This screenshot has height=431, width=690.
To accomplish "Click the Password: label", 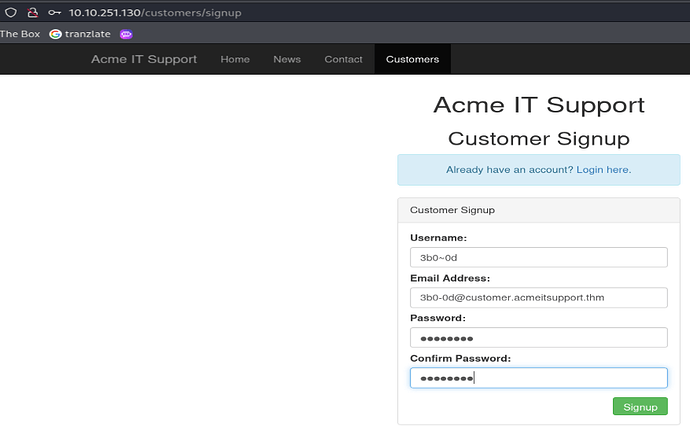I will pyautogui.click(x=437, y=318).
